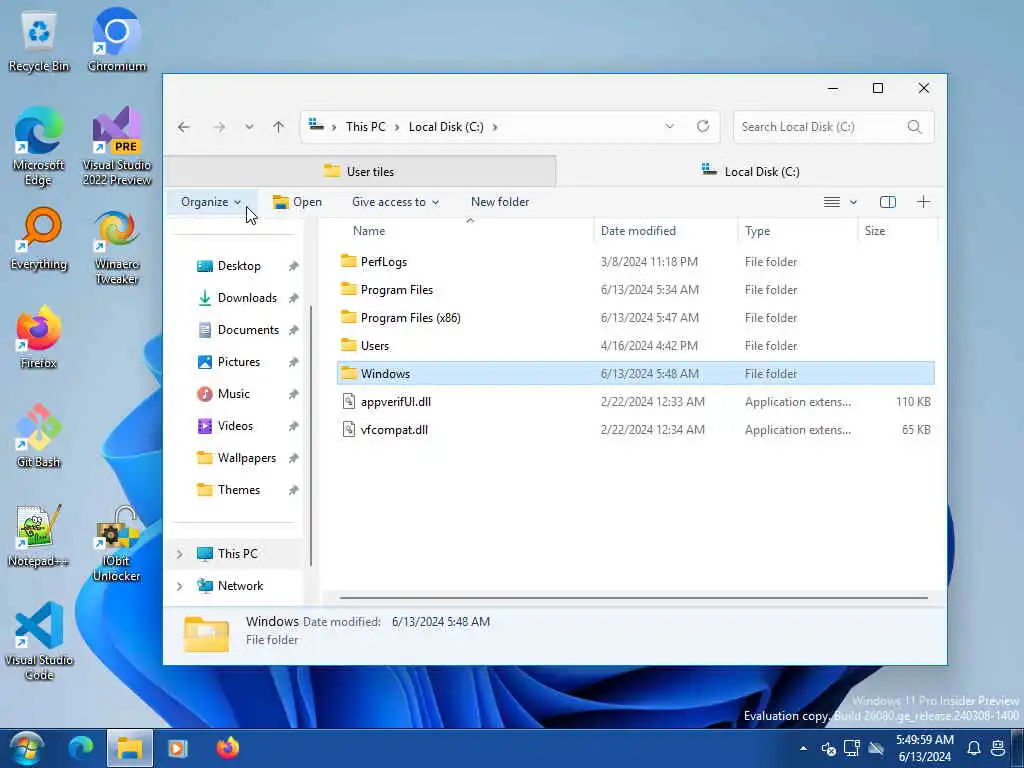This screenshot has width=1024, height=768.
Task: Select the PerfLogs folder
Action: click(x=383, y=261)
